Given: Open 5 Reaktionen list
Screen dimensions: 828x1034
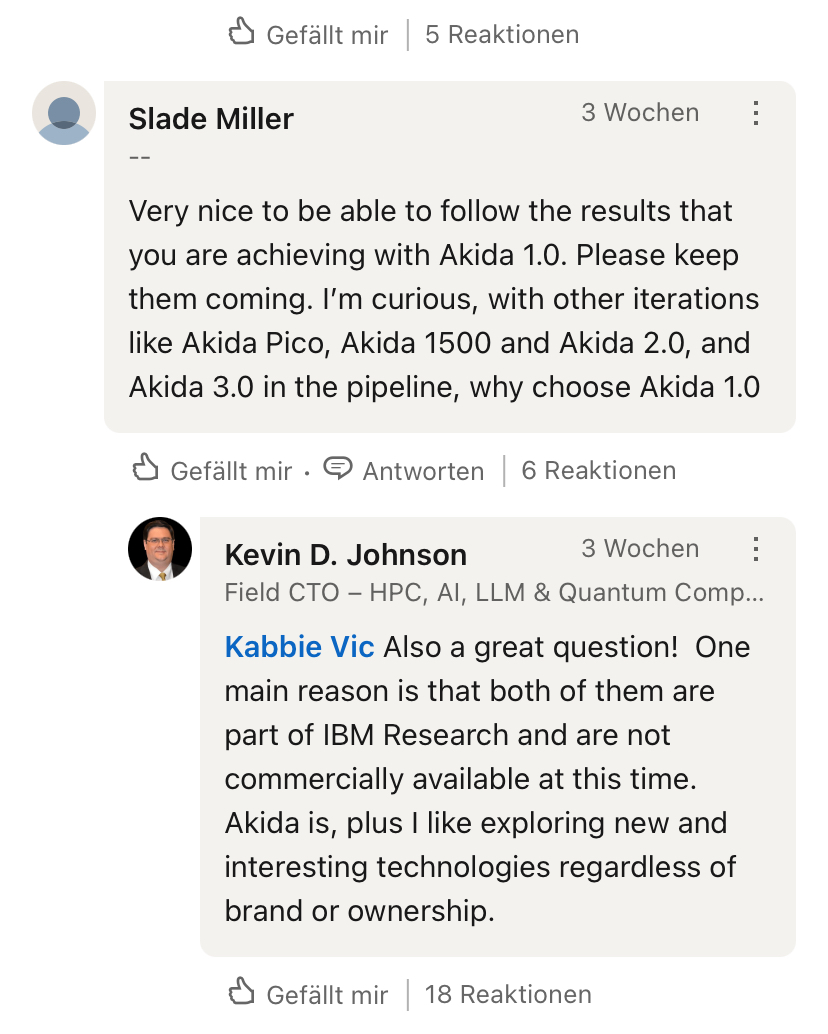Looking at the screenshot, I should pos(501,35).
